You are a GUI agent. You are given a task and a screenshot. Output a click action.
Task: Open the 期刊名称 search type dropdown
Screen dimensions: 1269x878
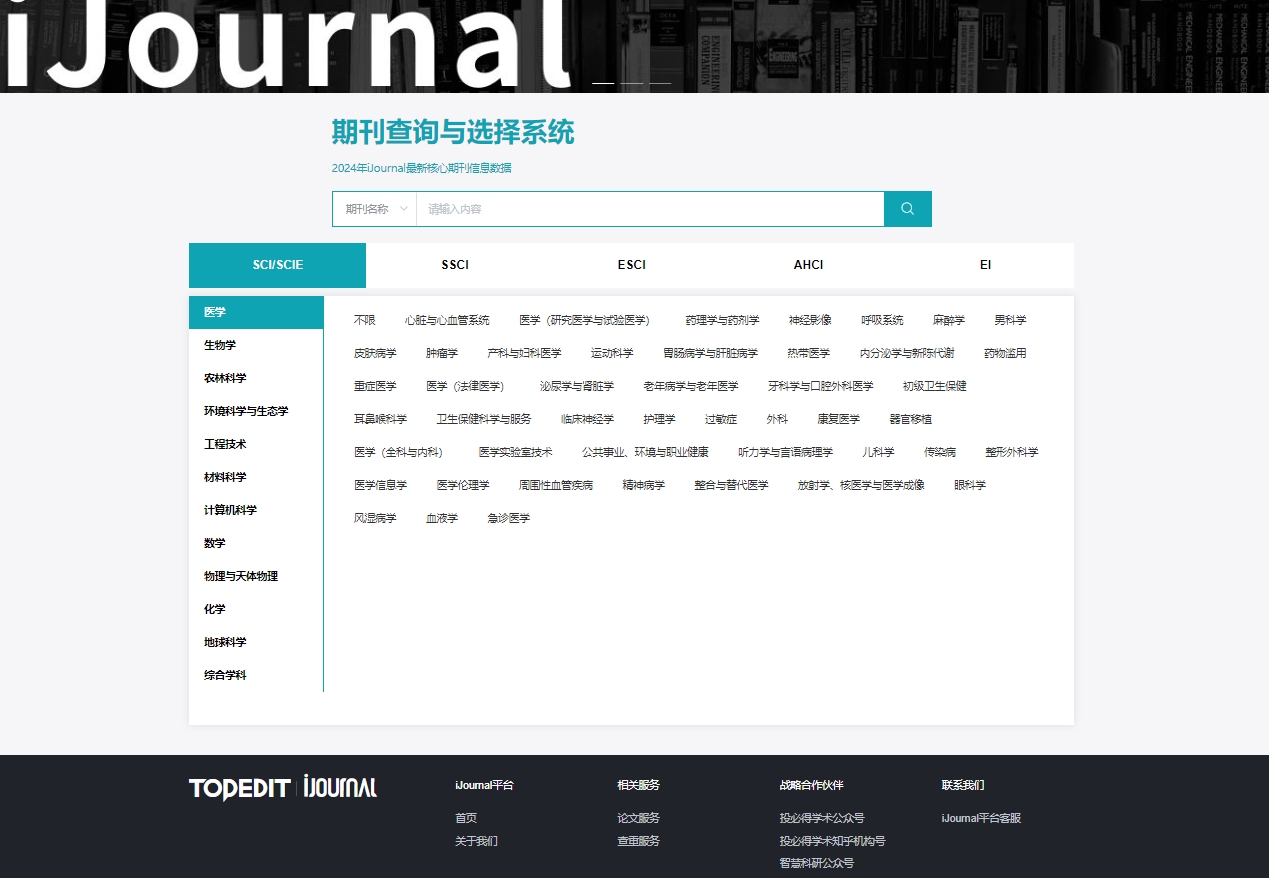[375, 209]
